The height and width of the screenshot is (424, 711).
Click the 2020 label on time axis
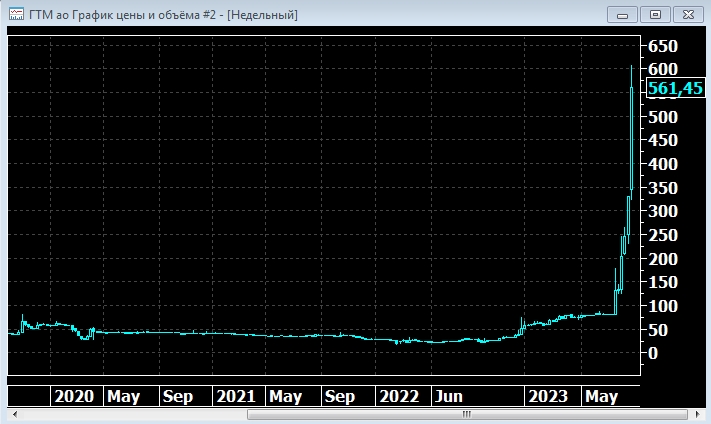click(74, 396)
